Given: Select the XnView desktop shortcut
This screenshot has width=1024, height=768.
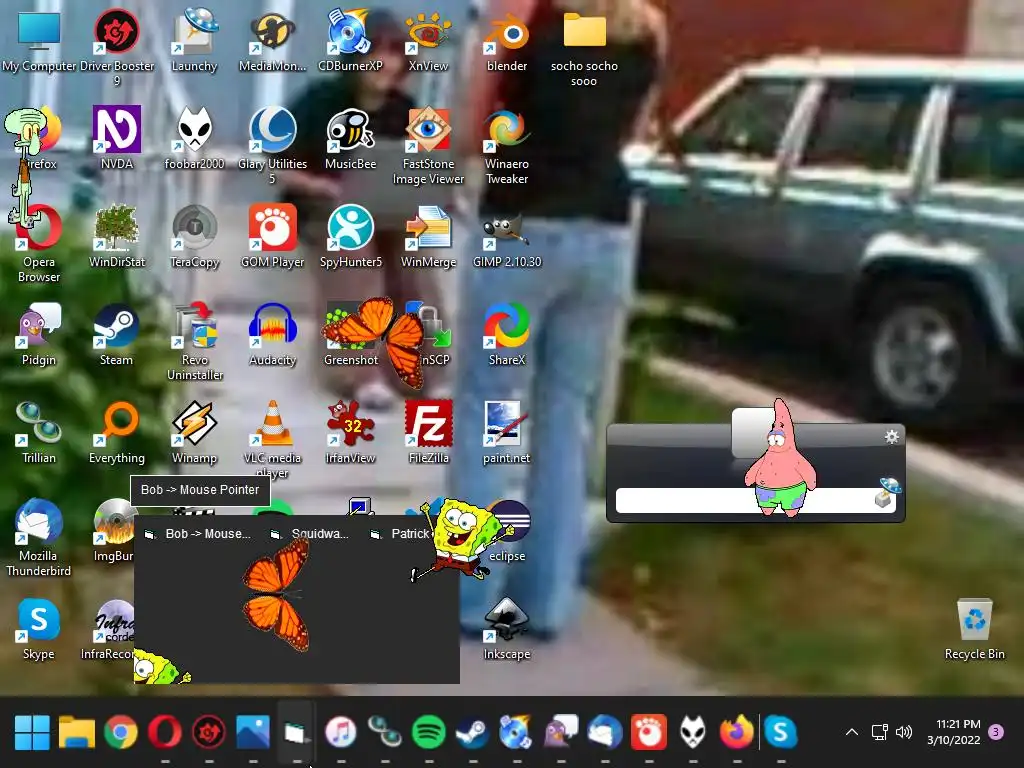Looking at the screenshot, I should point(428,40).
